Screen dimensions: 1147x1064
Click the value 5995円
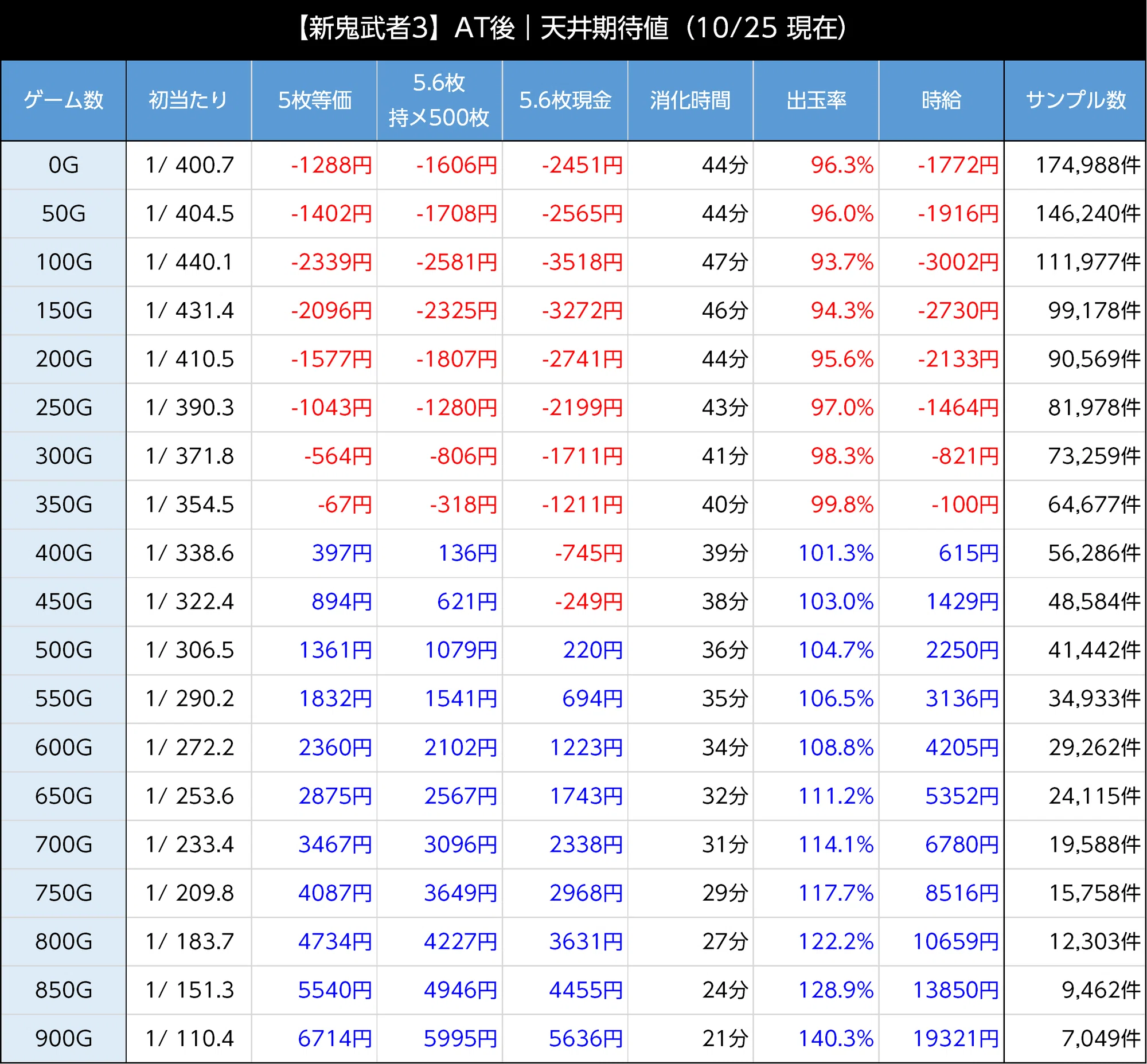click(x=461, y=1038)
